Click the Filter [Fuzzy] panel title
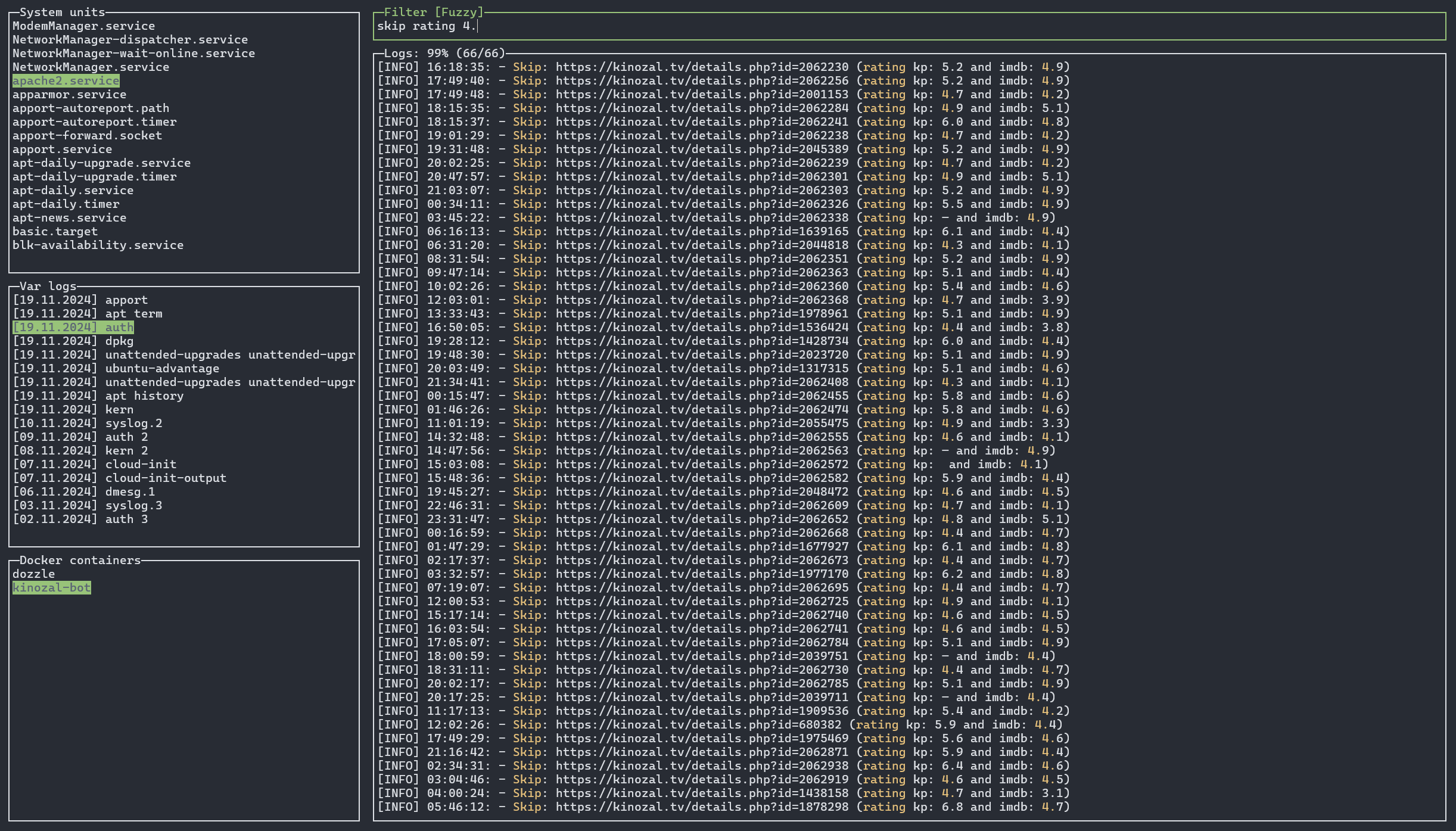 (x=434, y=12)
